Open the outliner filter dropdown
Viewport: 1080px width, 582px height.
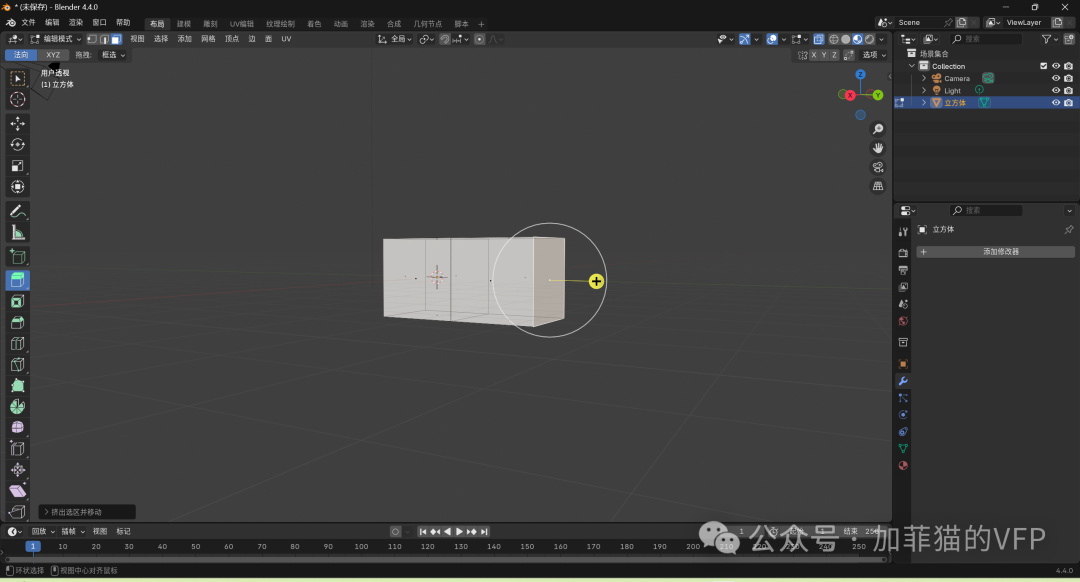tap(1049, 39)
